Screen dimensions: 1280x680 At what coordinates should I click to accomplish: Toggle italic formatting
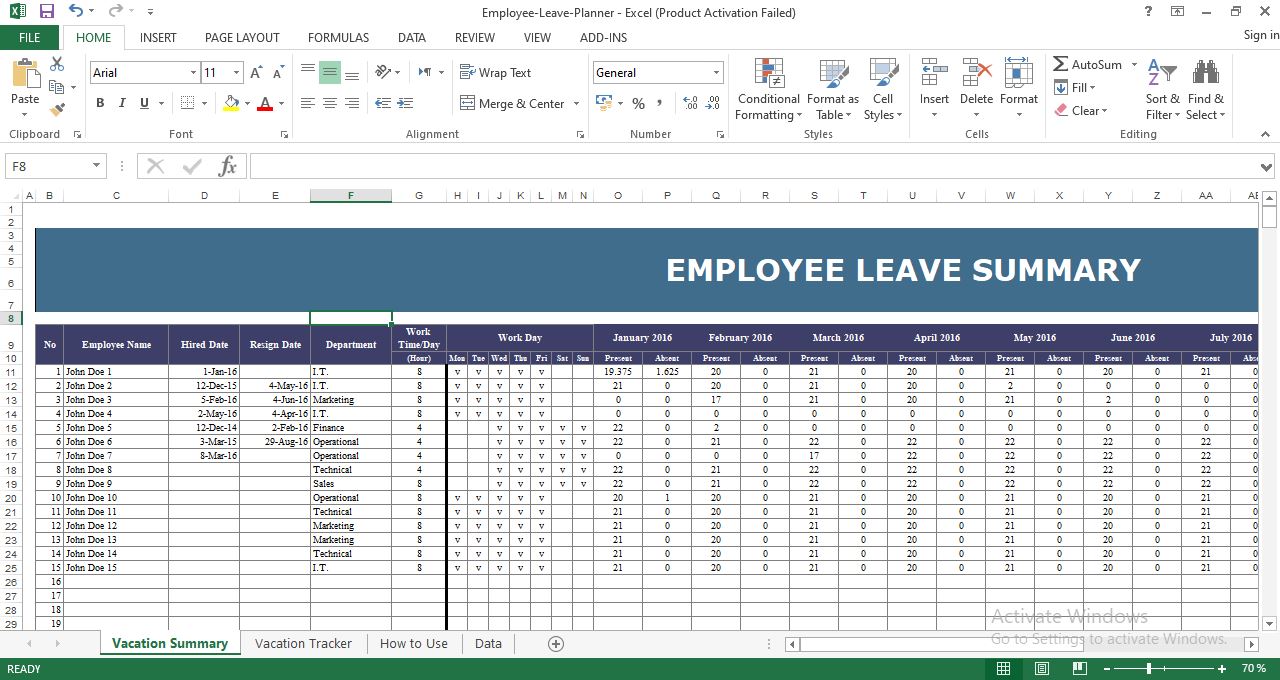[121, 103]
